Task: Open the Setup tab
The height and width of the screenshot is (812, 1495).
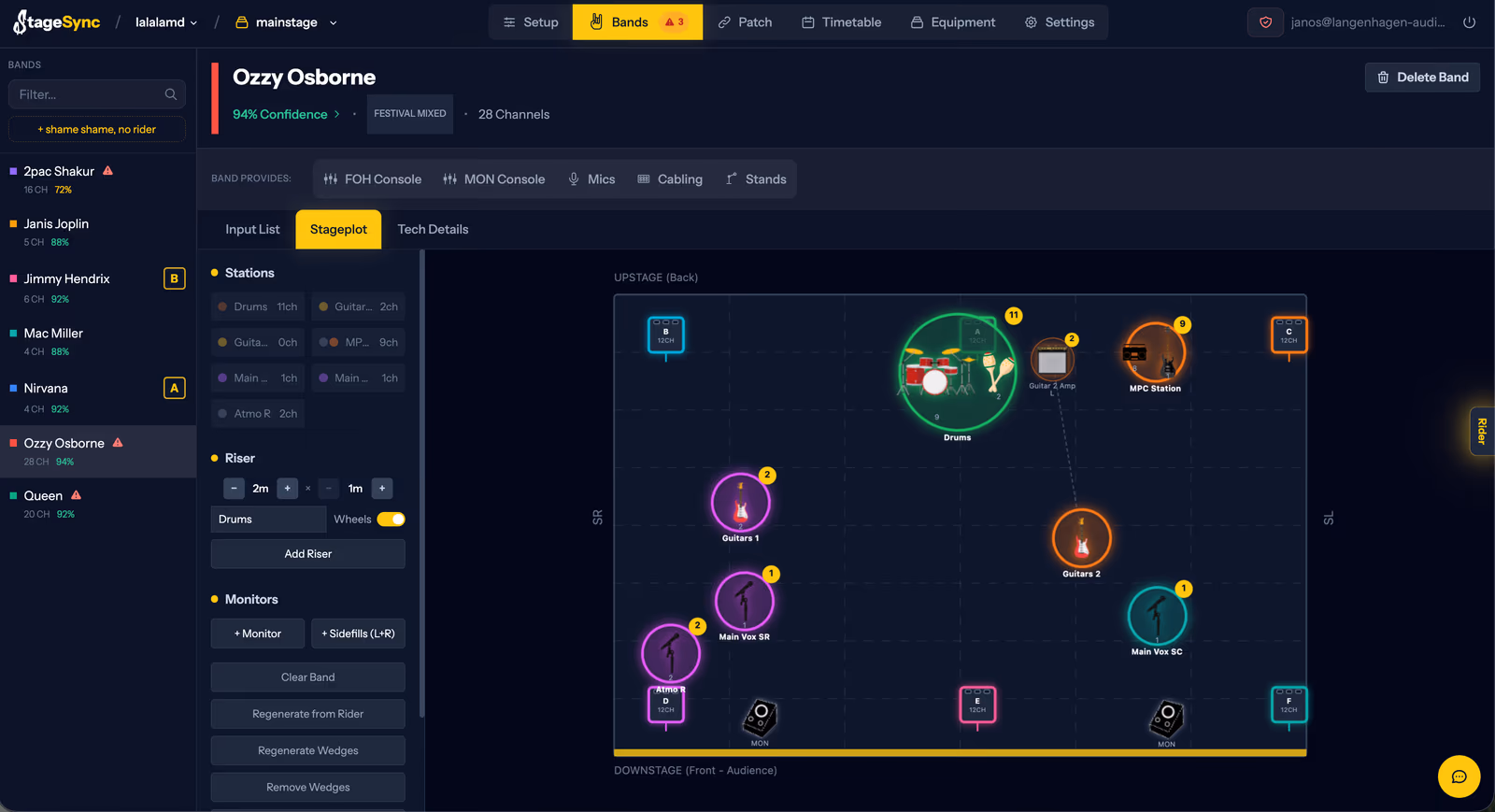Action: coord(531,22)
